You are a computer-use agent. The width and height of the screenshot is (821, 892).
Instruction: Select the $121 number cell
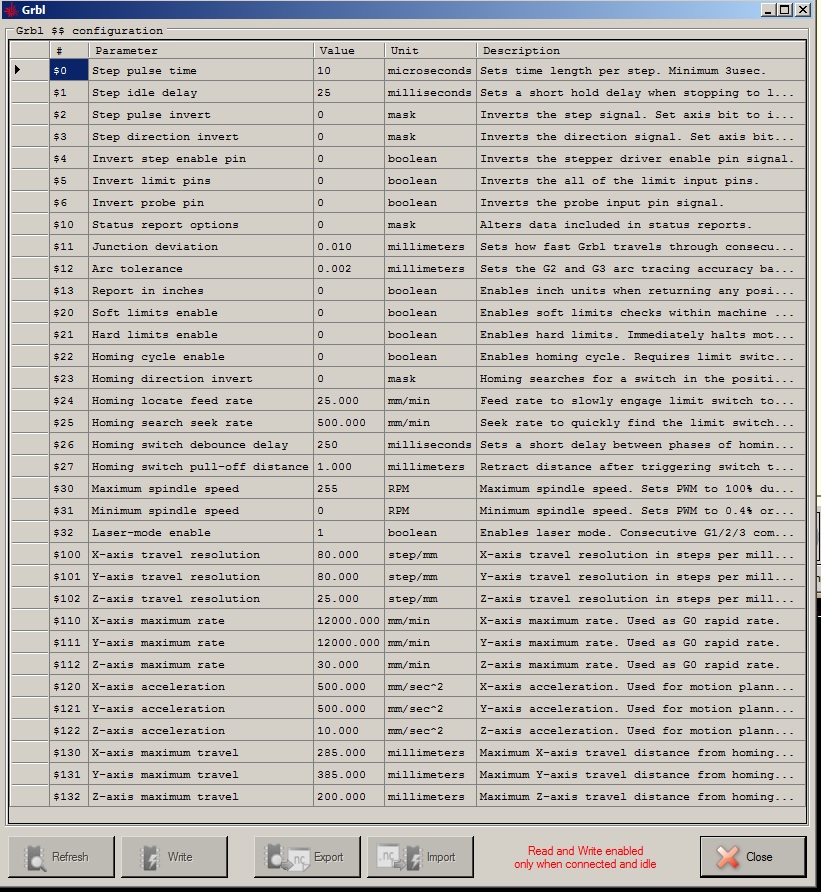click(69, 708)
